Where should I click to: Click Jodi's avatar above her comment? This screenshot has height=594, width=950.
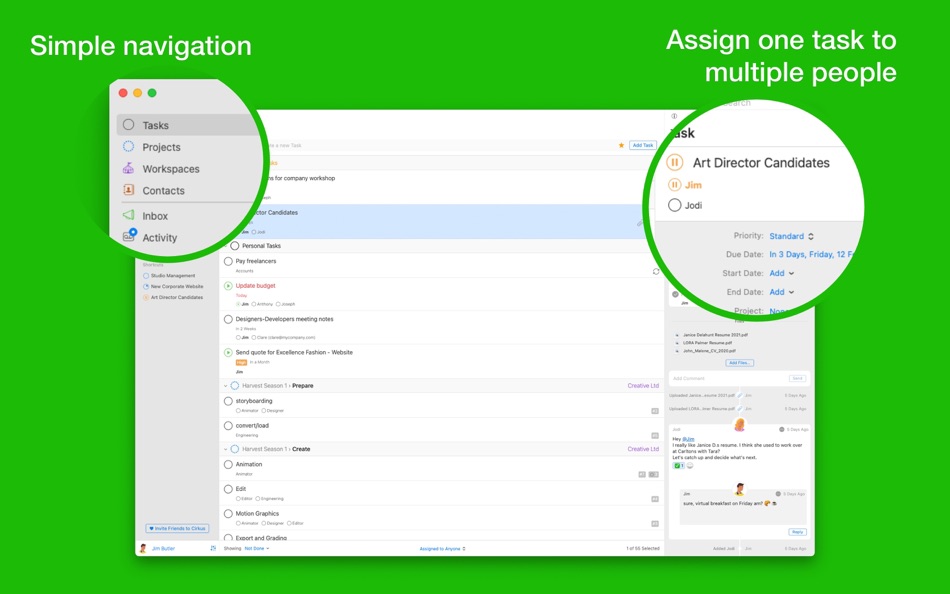point(739,425)
